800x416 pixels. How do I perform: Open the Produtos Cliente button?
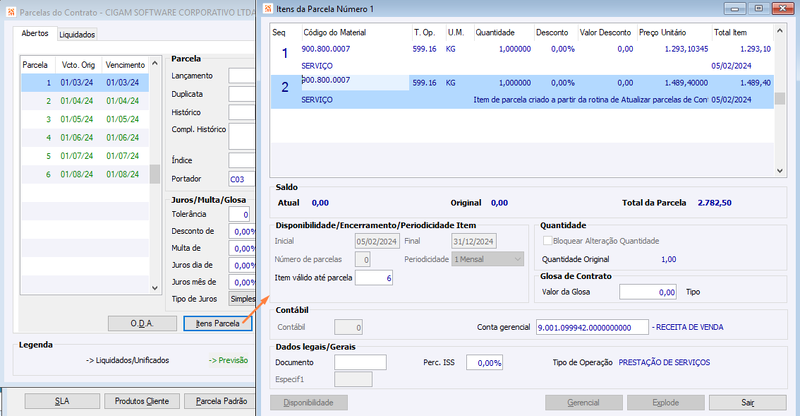142,401
